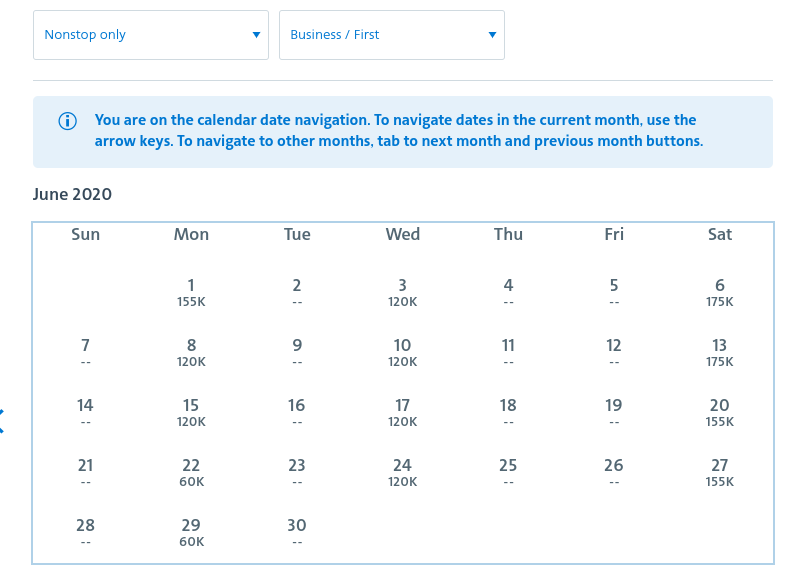
Task: Select June 24 at 120K
Action: 403,472
